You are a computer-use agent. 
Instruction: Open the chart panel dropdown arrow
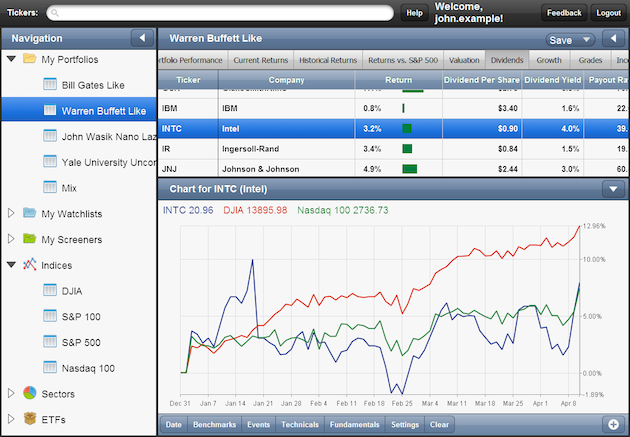point(613,189)
